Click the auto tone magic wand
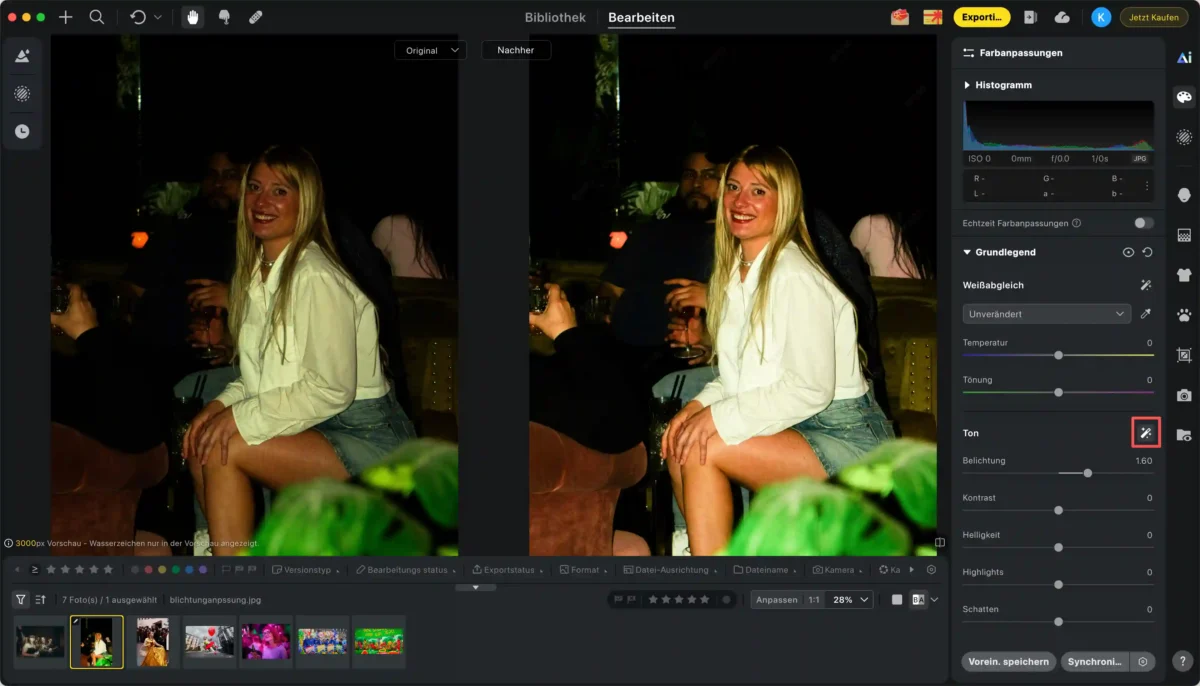Screen dimensions: 1200x686 (1146, 433)
